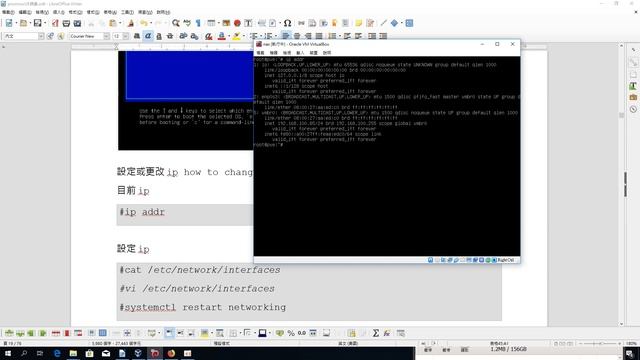The height and width of the screenshot is (360, 640).
Task: Toggle the Show Draw Functions icon
Action: point(409,23)
